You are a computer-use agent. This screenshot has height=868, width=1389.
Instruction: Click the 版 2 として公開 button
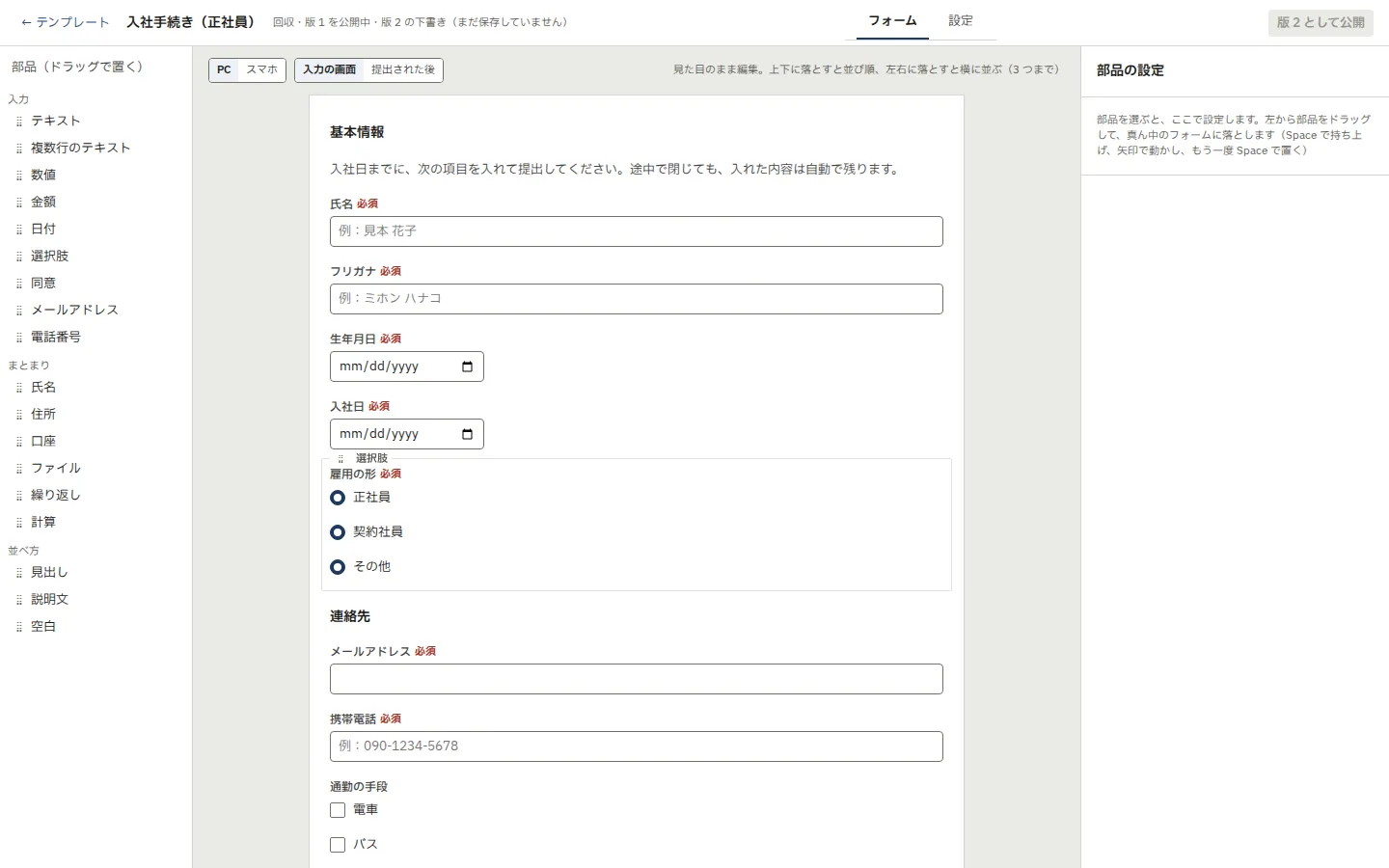tap(1321, 22)
